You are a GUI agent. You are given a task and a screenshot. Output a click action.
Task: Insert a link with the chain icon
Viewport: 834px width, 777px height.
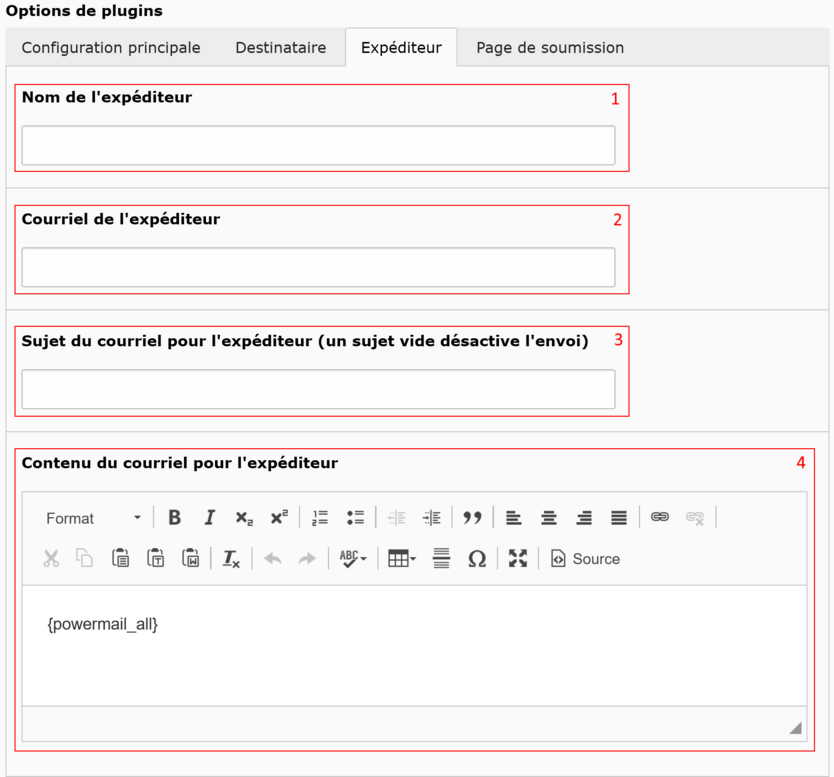pos(660,518)
